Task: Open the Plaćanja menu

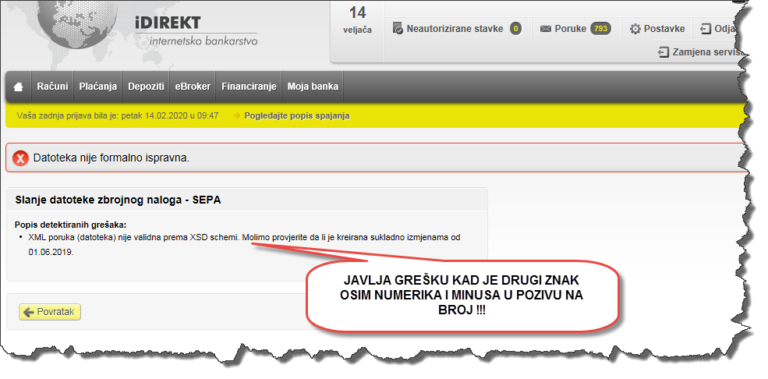Action: (98, 87)
